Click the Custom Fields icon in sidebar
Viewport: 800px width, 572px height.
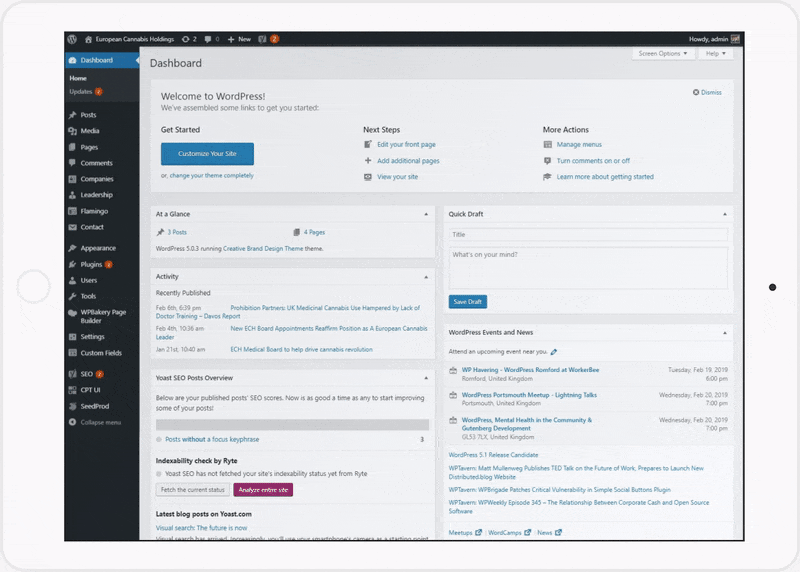click(x=72, y=353)
